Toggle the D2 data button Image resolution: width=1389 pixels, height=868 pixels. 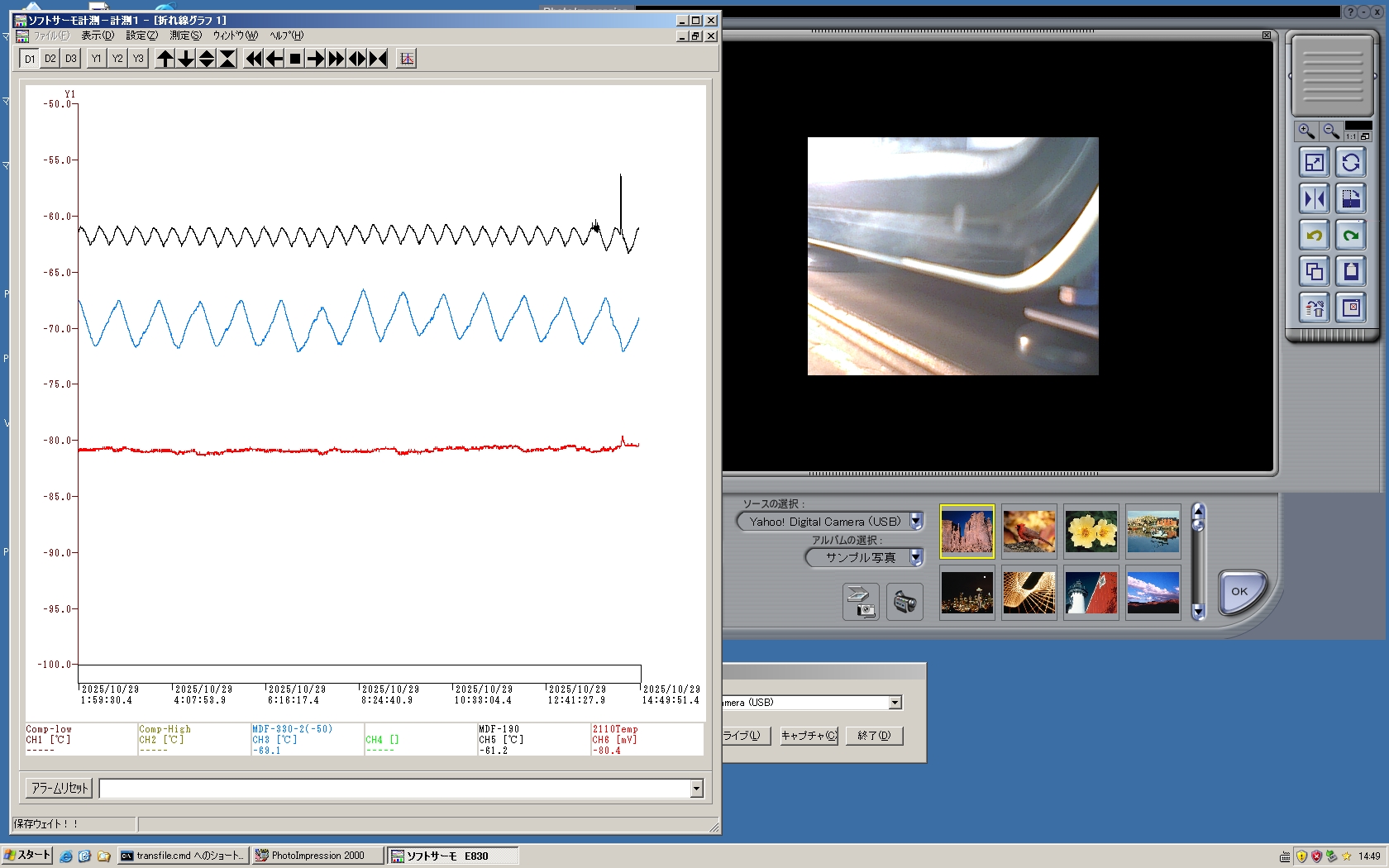coord(50,59)
